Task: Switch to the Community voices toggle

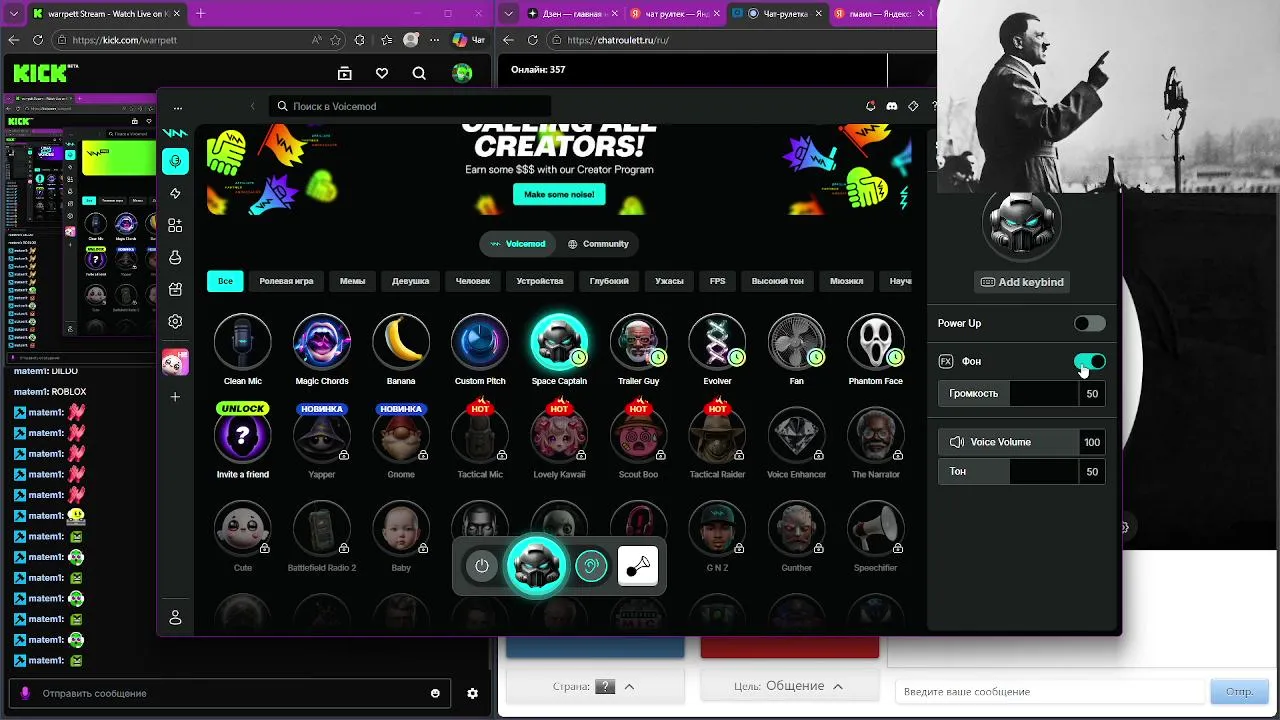Action: 598,244
